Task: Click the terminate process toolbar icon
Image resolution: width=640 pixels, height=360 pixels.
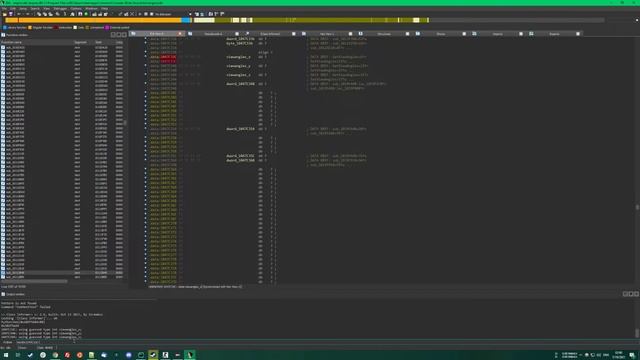Action: [x=151, y=14]
